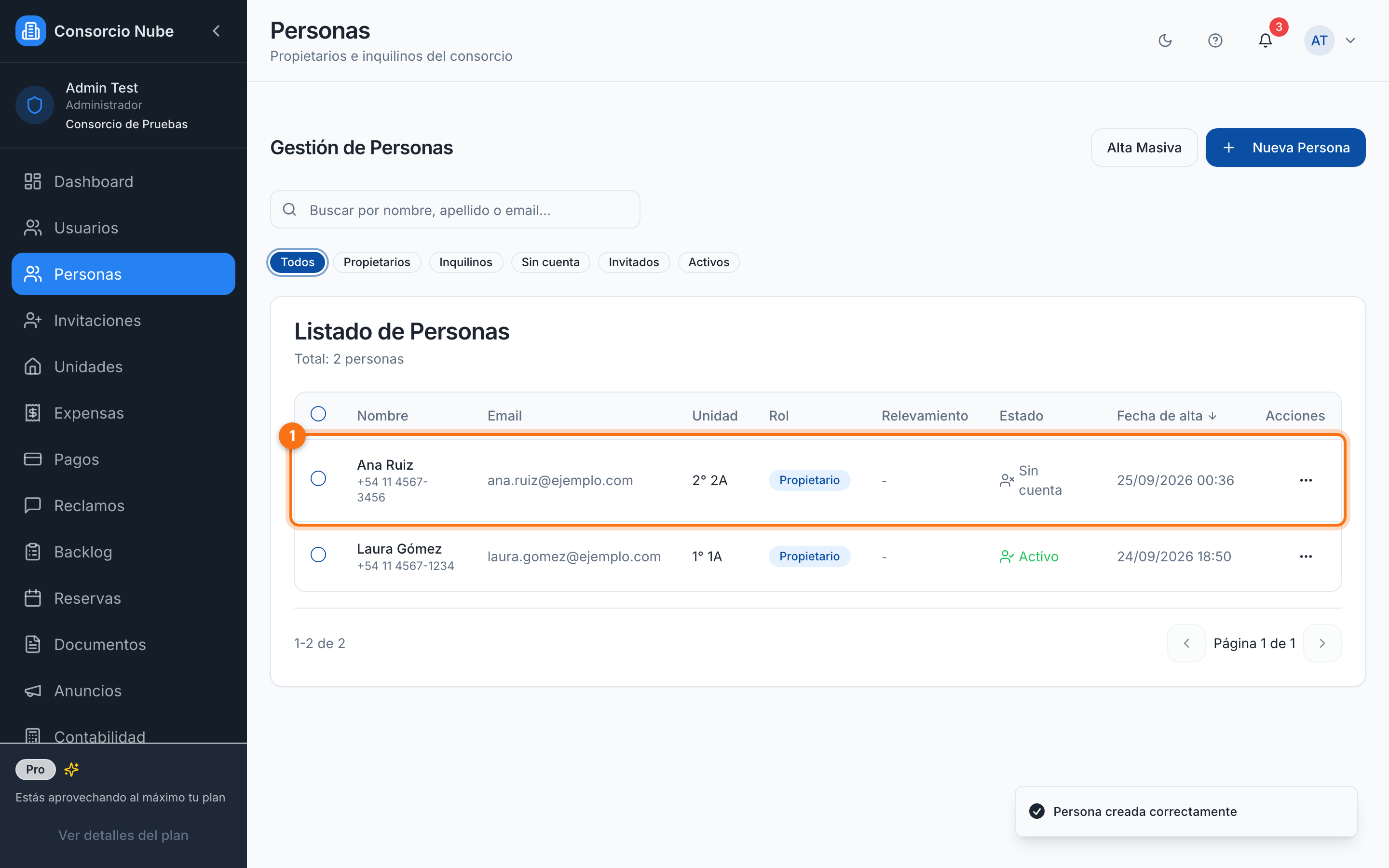The image size is (1389, 868).
Task: Filter by Activos chip
Action: (x=708, y=262)
